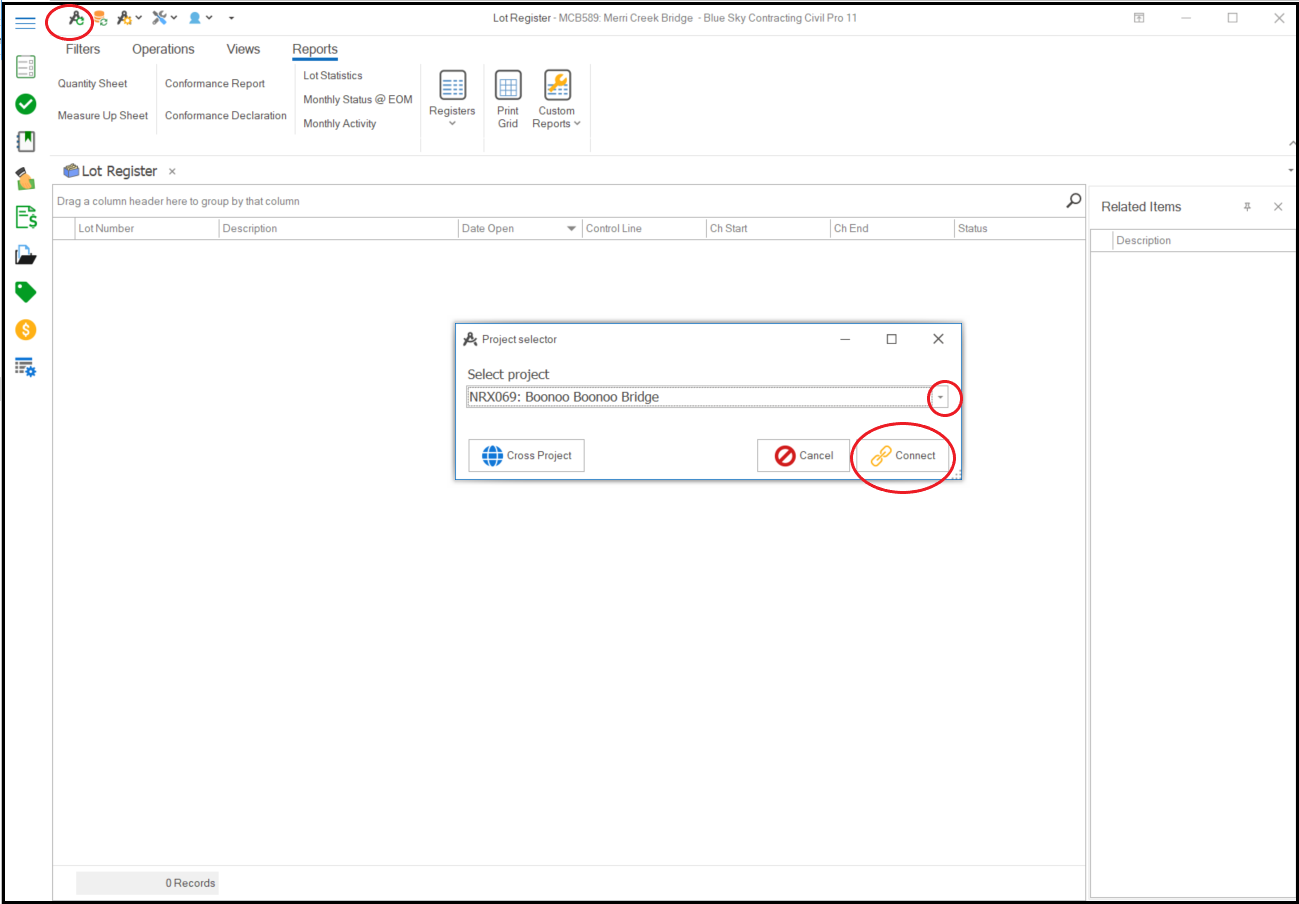Image resolution: width=1299 pixels, height=904 pixels.
Task: Open the Custom Reports dropdown
Action: 556,100
